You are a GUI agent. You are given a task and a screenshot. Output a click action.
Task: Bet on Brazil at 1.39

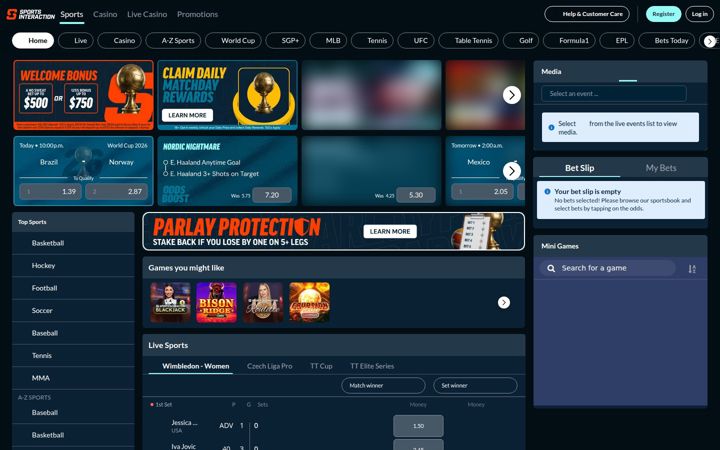tap(51, 191)
